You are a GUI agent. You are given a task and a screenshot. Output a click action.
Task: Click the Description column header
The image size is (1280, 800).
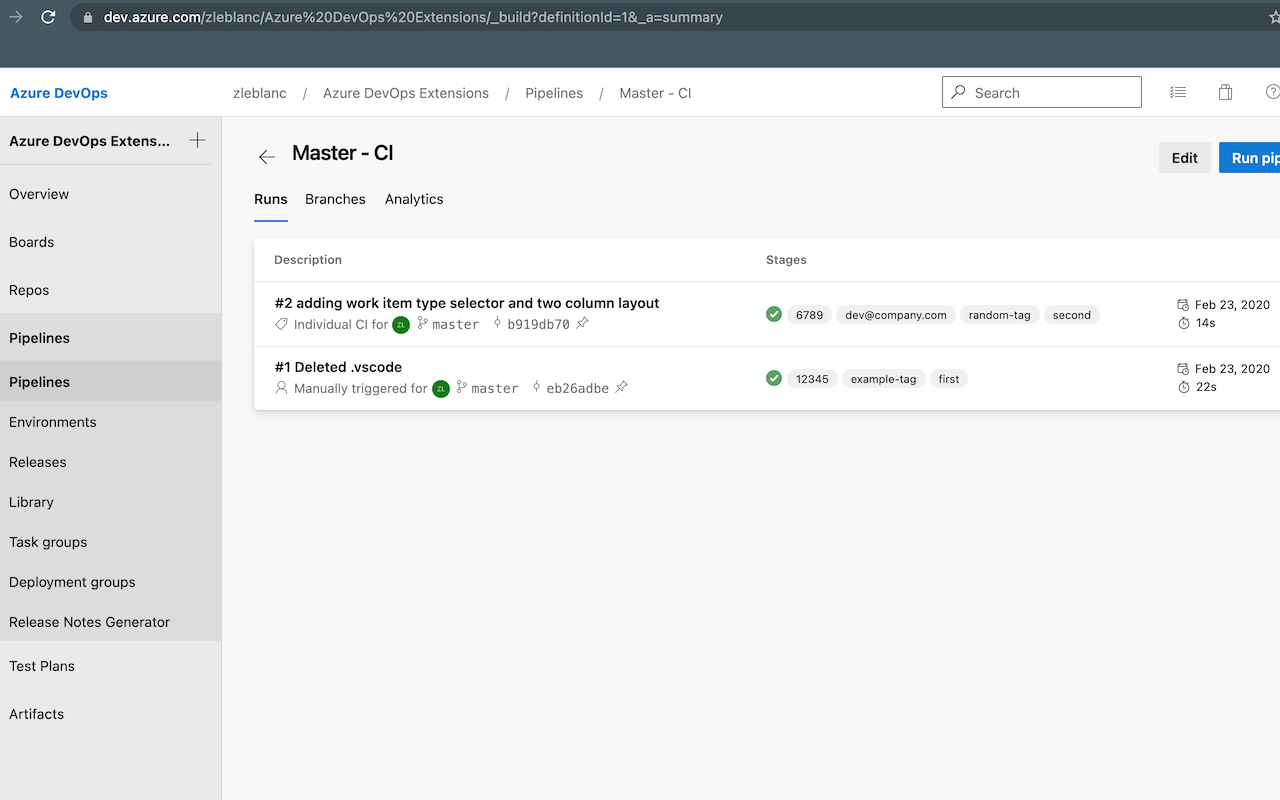[x=308, y=260]
